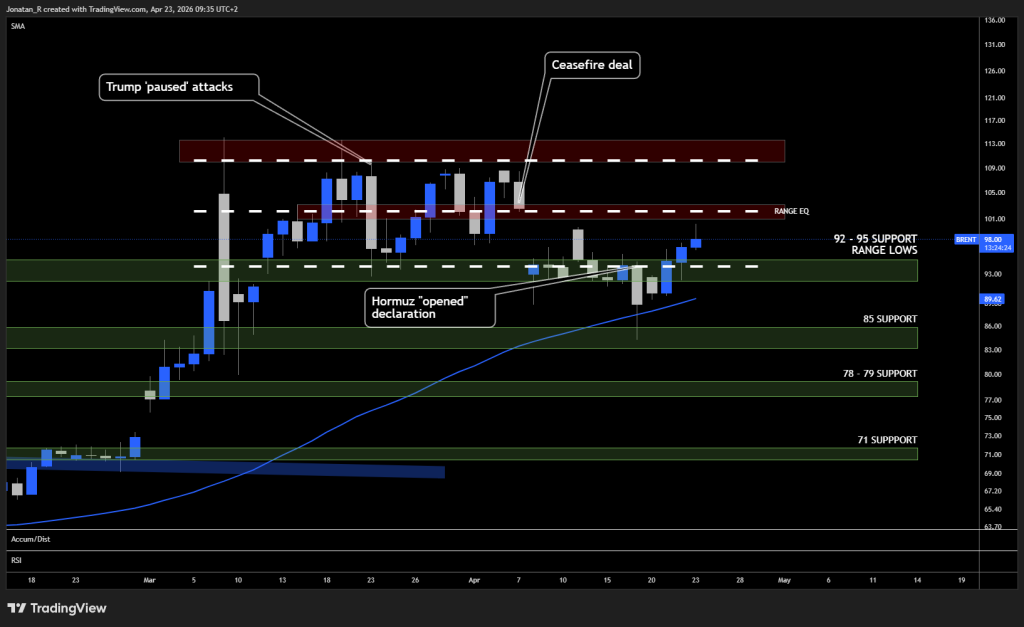
Task: Click the Hormuz opened declaration callout
Action: 428,308
